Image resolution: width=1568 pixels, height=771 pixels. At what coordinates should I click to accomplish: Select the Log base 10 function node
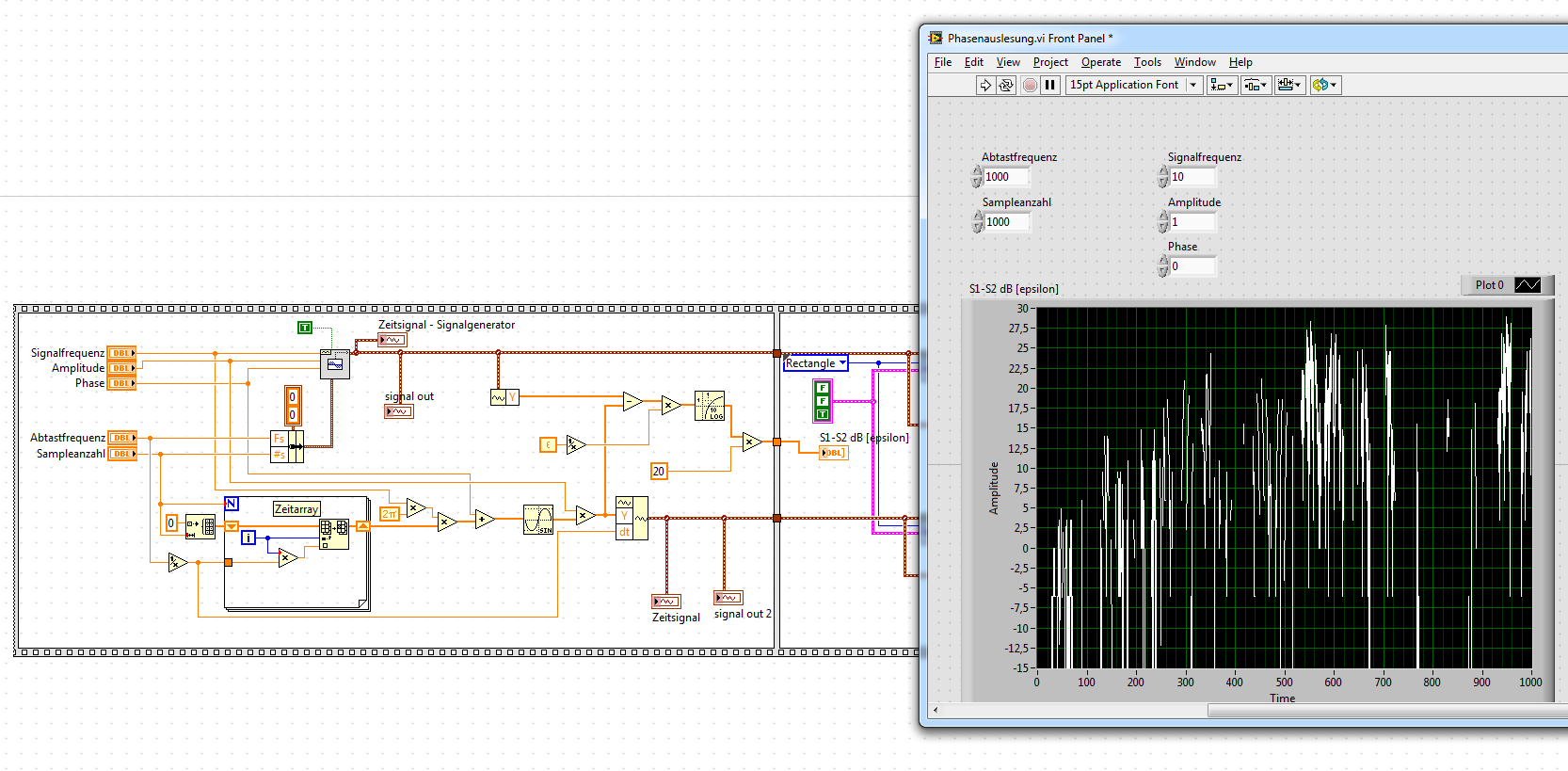point(710,406)
